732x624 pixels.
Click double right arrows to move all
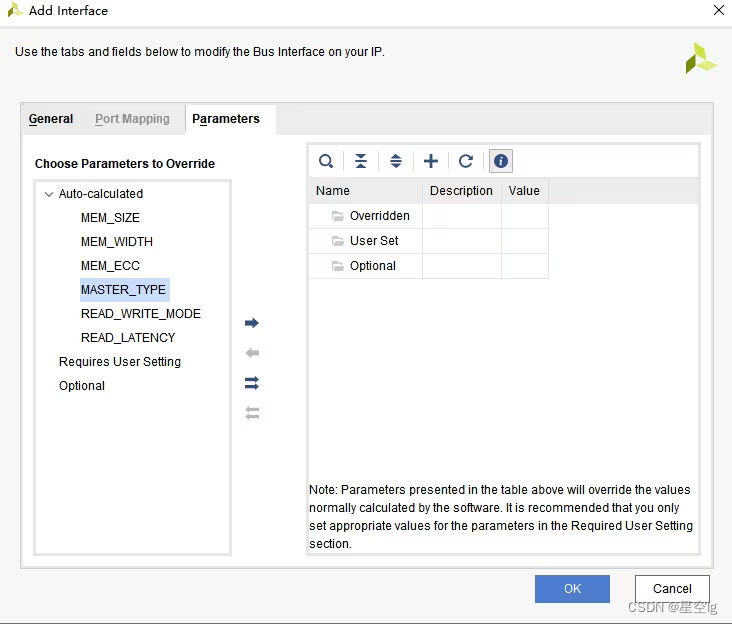(x=252, y=383)
